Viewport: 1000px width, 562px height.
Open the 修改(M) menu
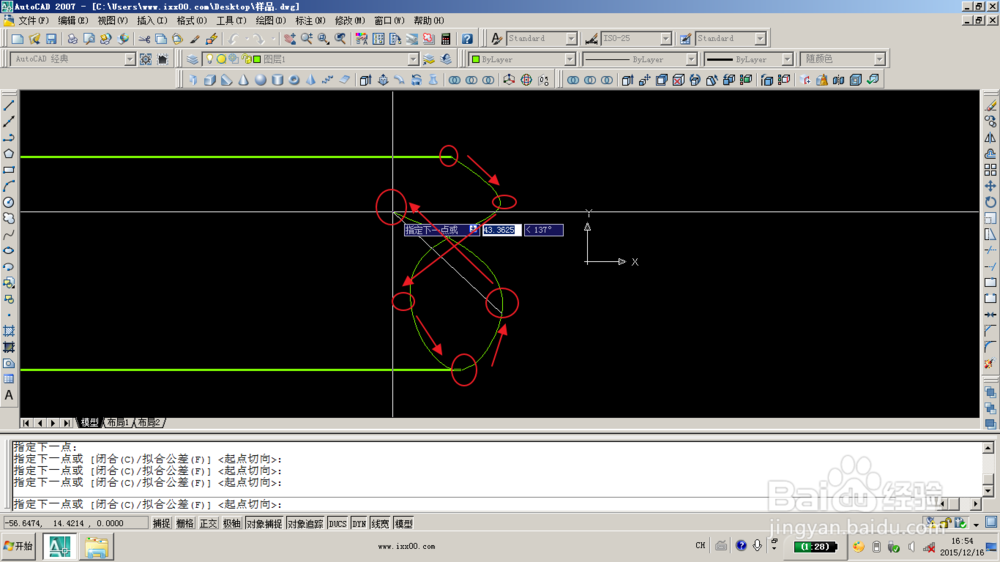tap(349, 21)
